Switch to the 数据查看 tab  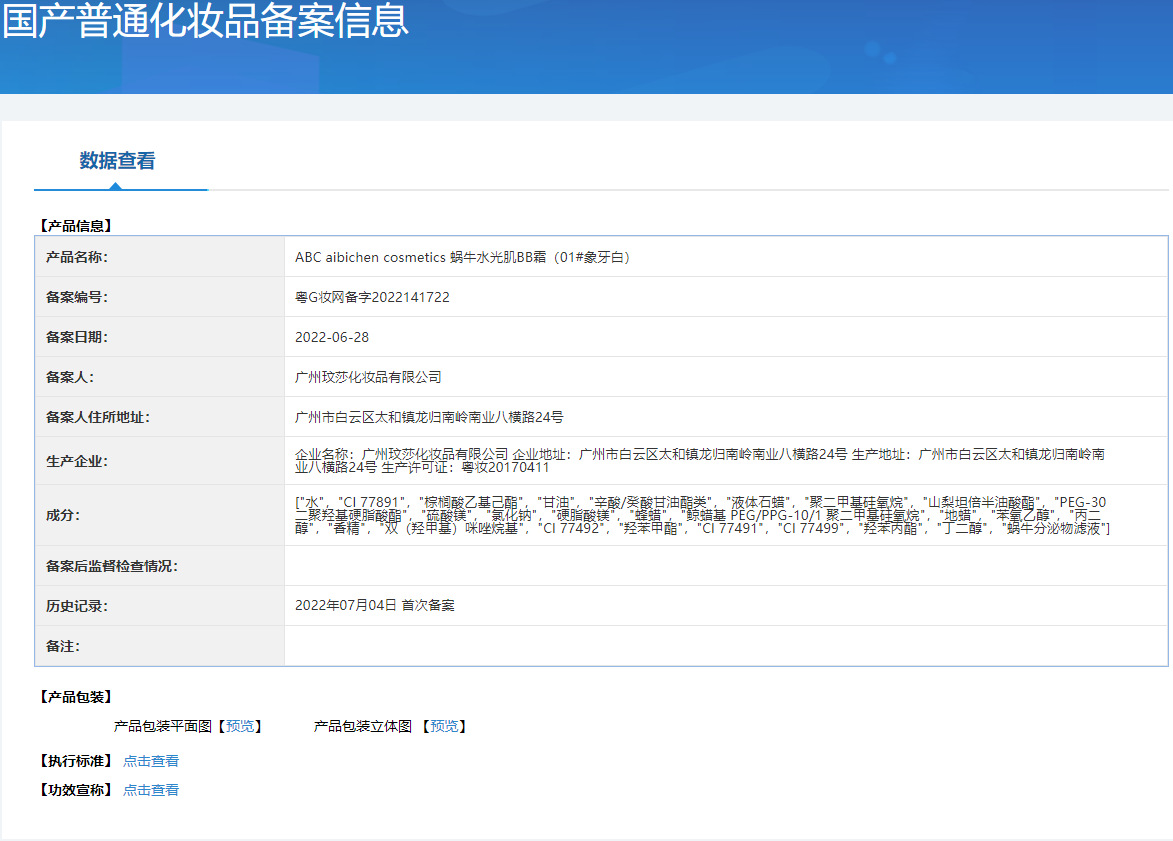pos(117,161)
